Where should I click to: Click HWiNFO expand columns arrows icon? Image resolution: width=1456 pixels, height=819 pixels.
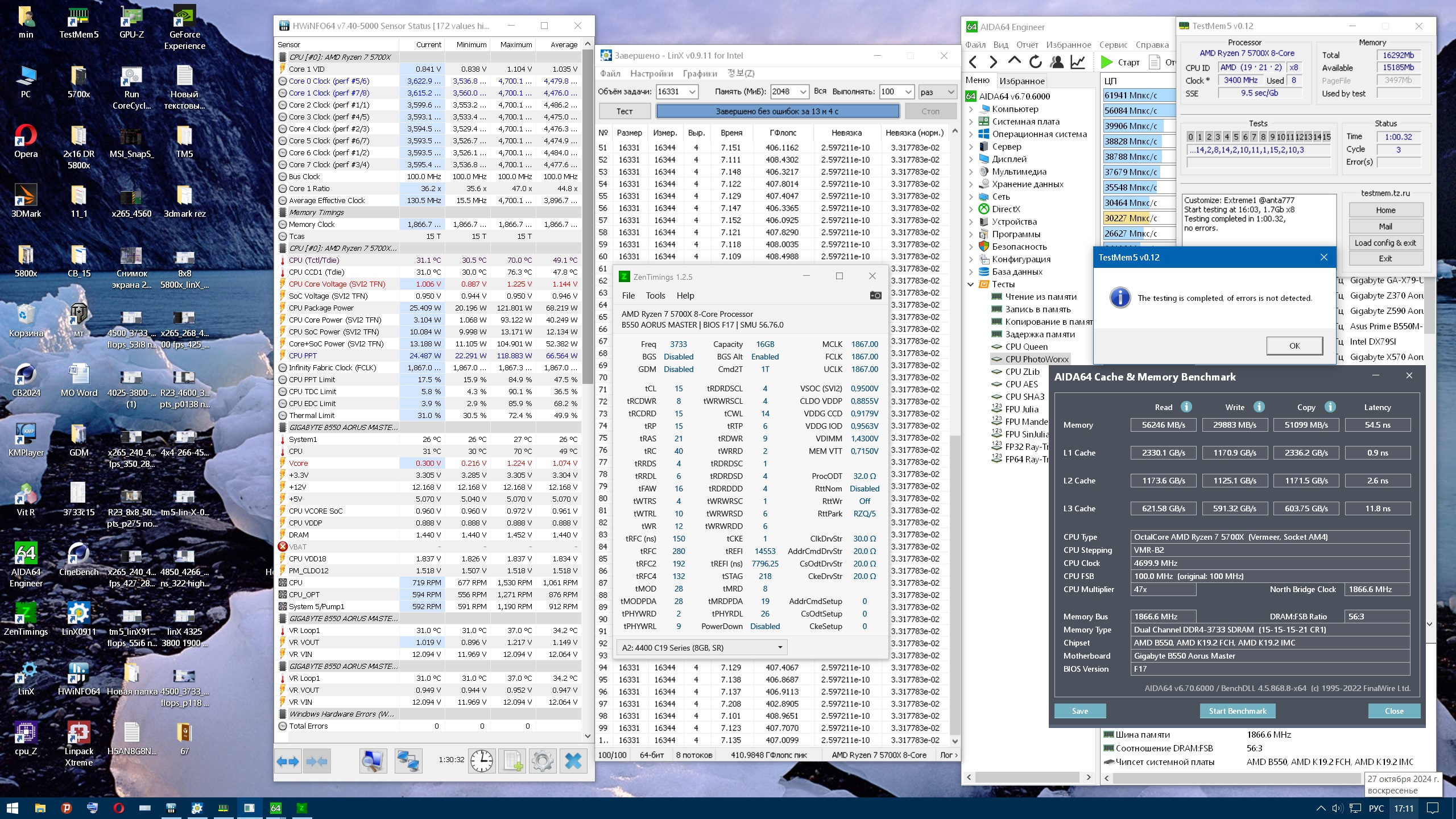coord(288,760)
